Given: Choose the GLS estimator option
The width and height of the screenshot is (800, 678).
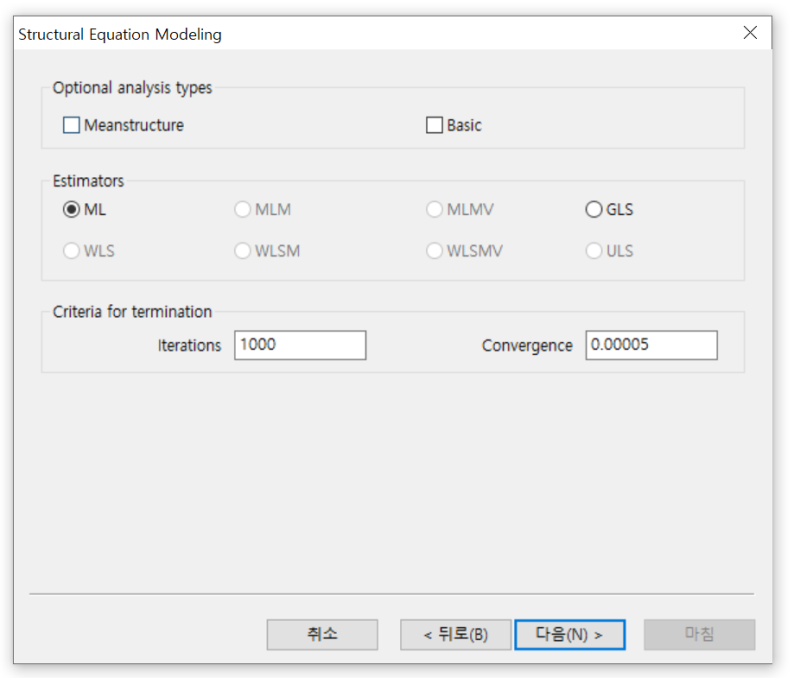Looking at the screenshot, I should tap(594, 209).
